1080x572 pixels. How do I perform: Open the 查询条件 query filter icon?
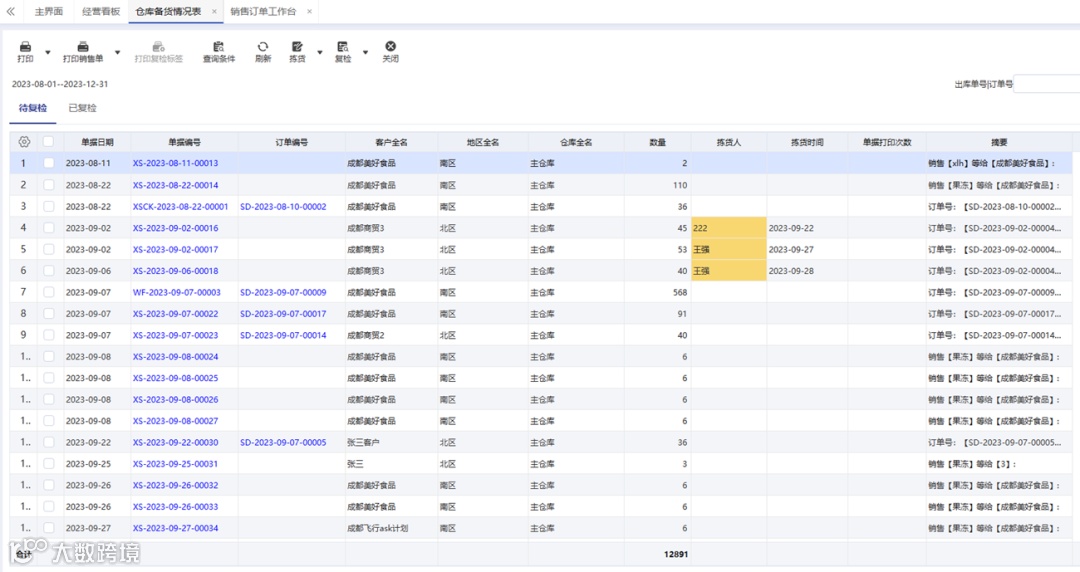(219, 47)
